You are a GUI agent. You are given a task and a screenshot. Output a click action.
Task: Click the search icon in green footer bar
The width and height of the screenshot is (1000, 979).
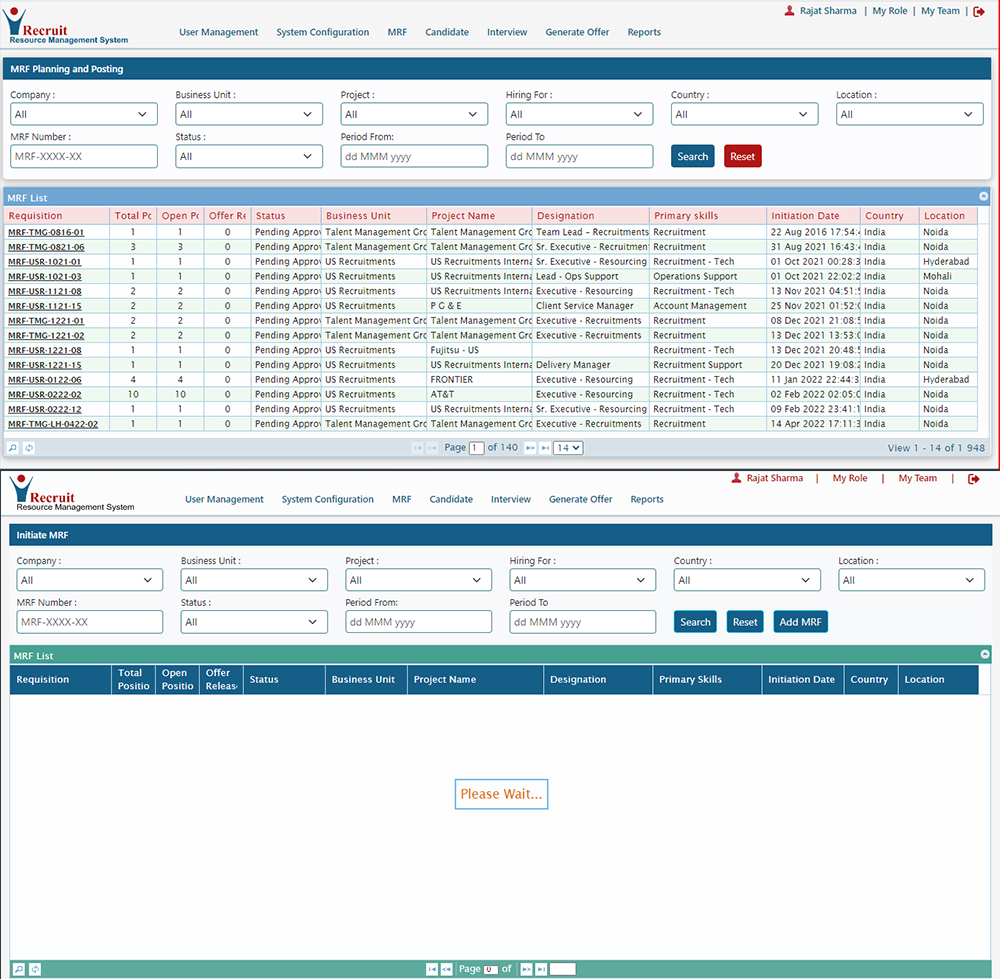(x=18, y=969)
